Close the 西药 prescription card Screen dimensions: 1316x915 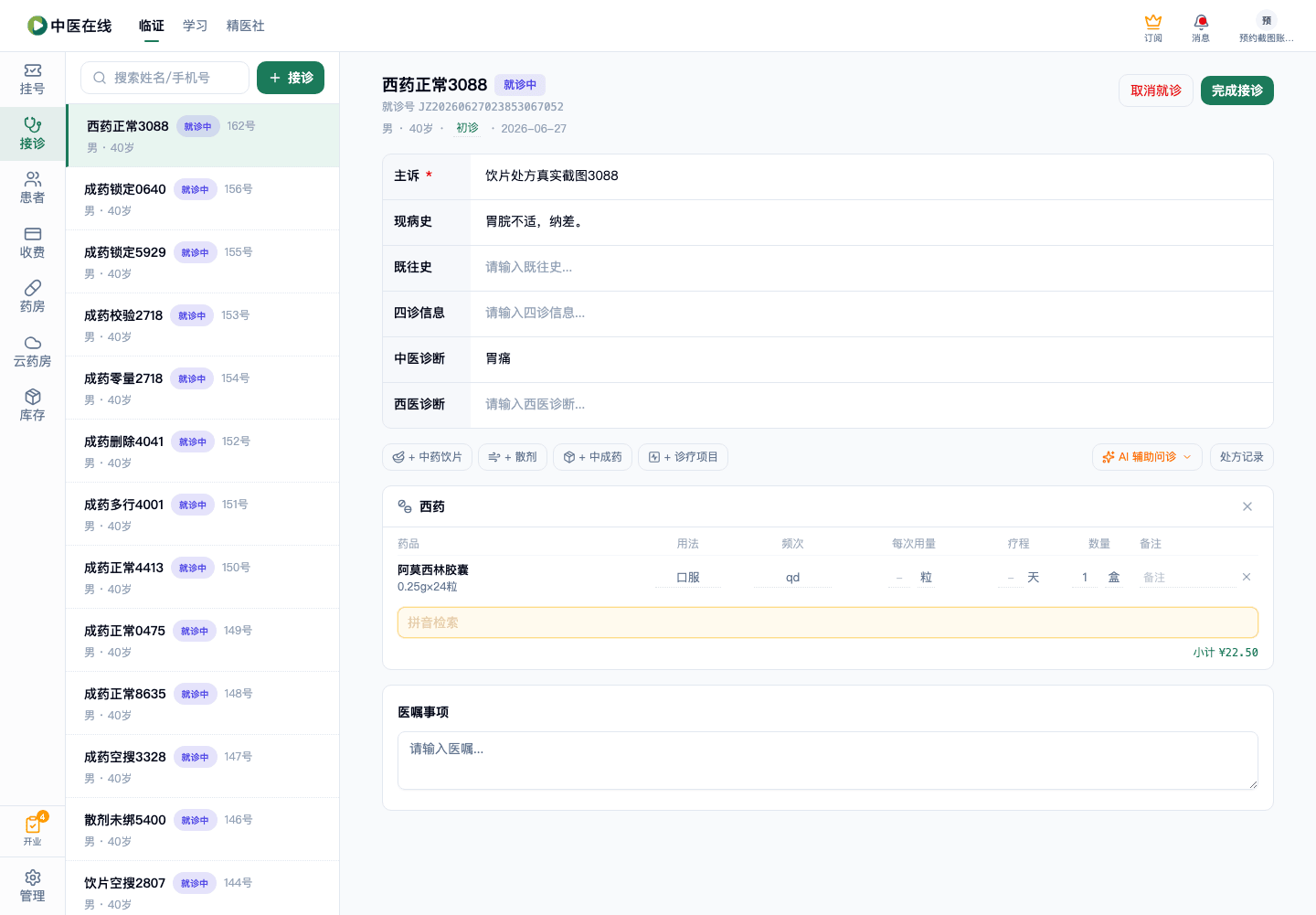coord(1247,506)
